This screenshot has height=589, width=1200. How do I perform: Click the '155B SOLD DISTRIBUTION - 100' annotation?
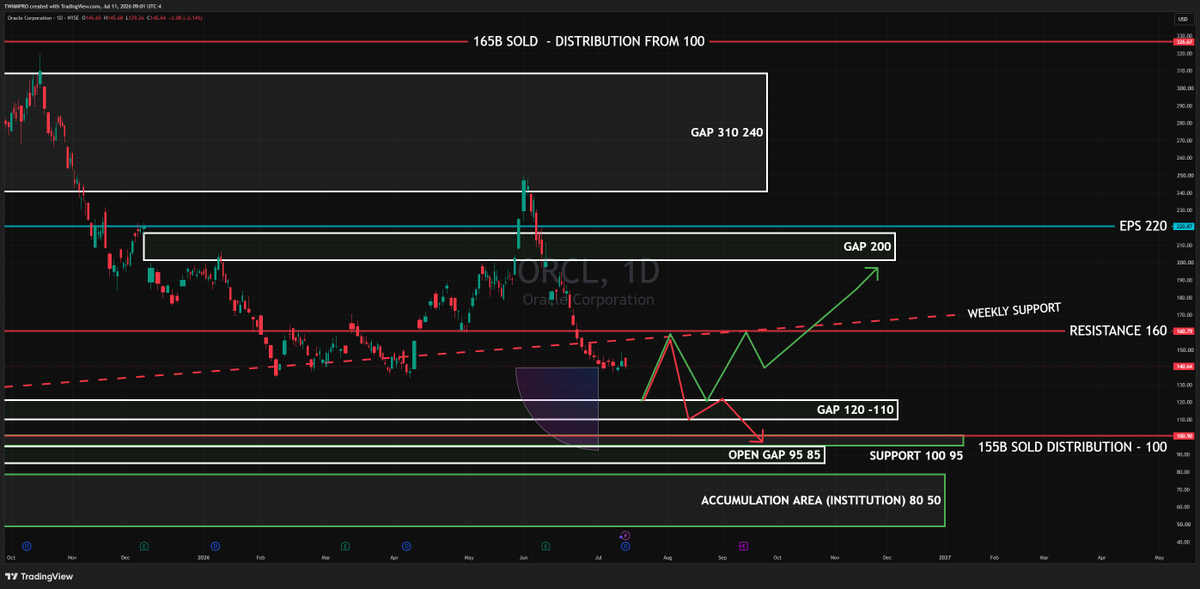[x=1072, y=447]
